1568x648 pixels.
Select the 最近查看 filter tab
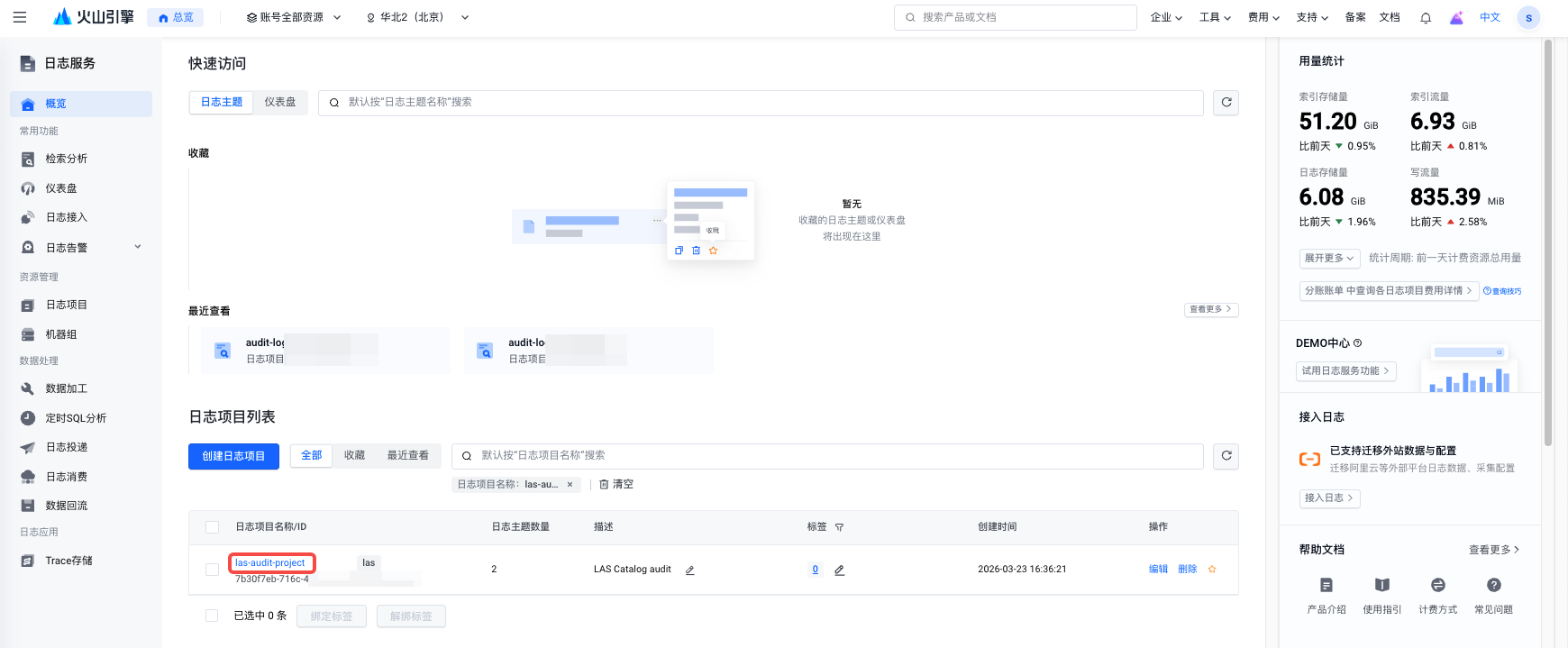(407, 456)
